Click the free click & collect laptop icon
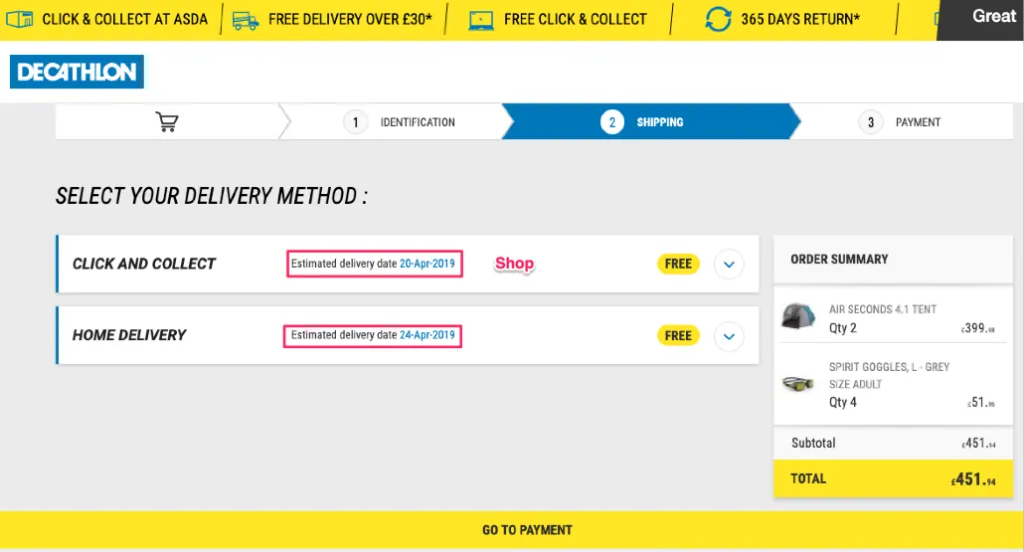 (481, 20)
